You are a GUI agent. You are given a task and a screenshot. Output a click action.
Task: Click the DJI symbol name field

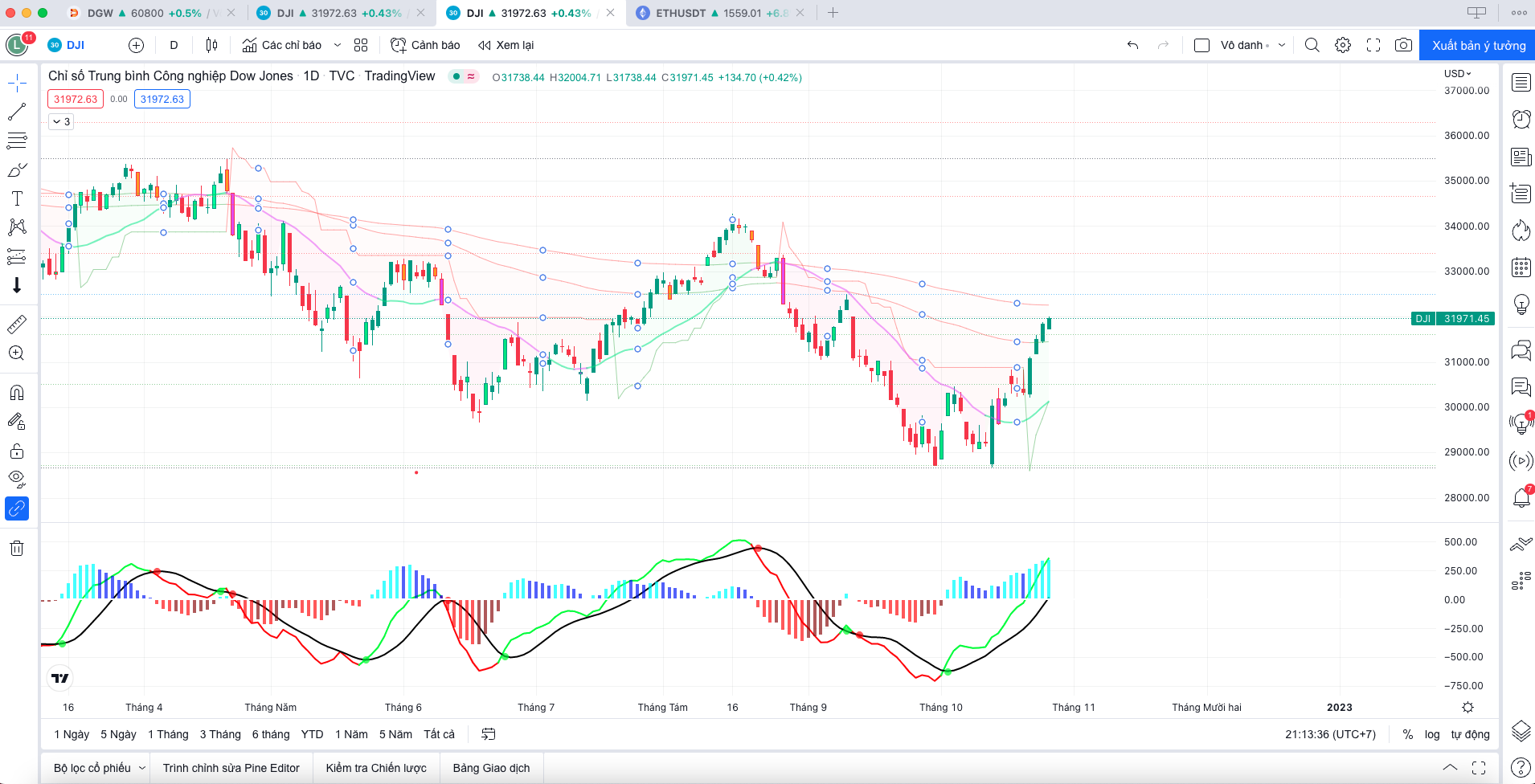76,45
